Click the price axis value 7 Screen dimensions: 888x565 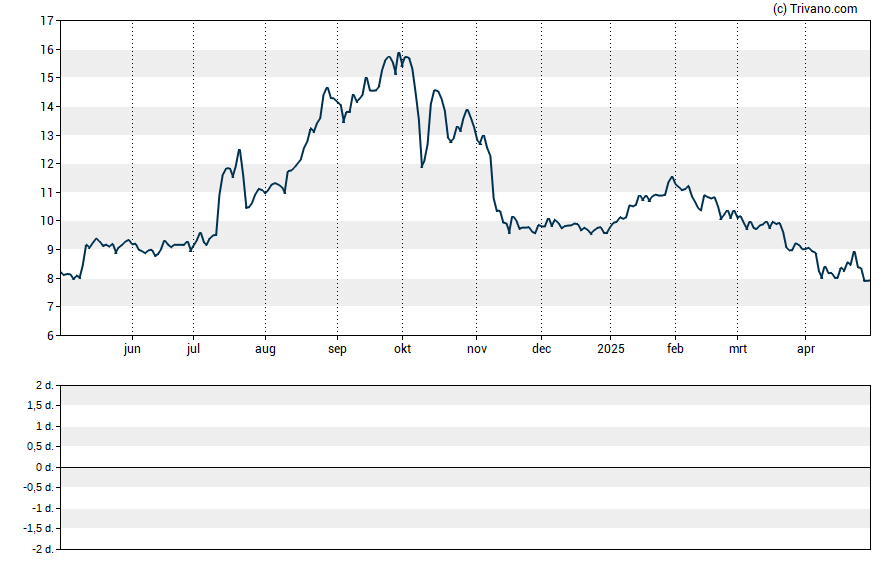(50, 307)
